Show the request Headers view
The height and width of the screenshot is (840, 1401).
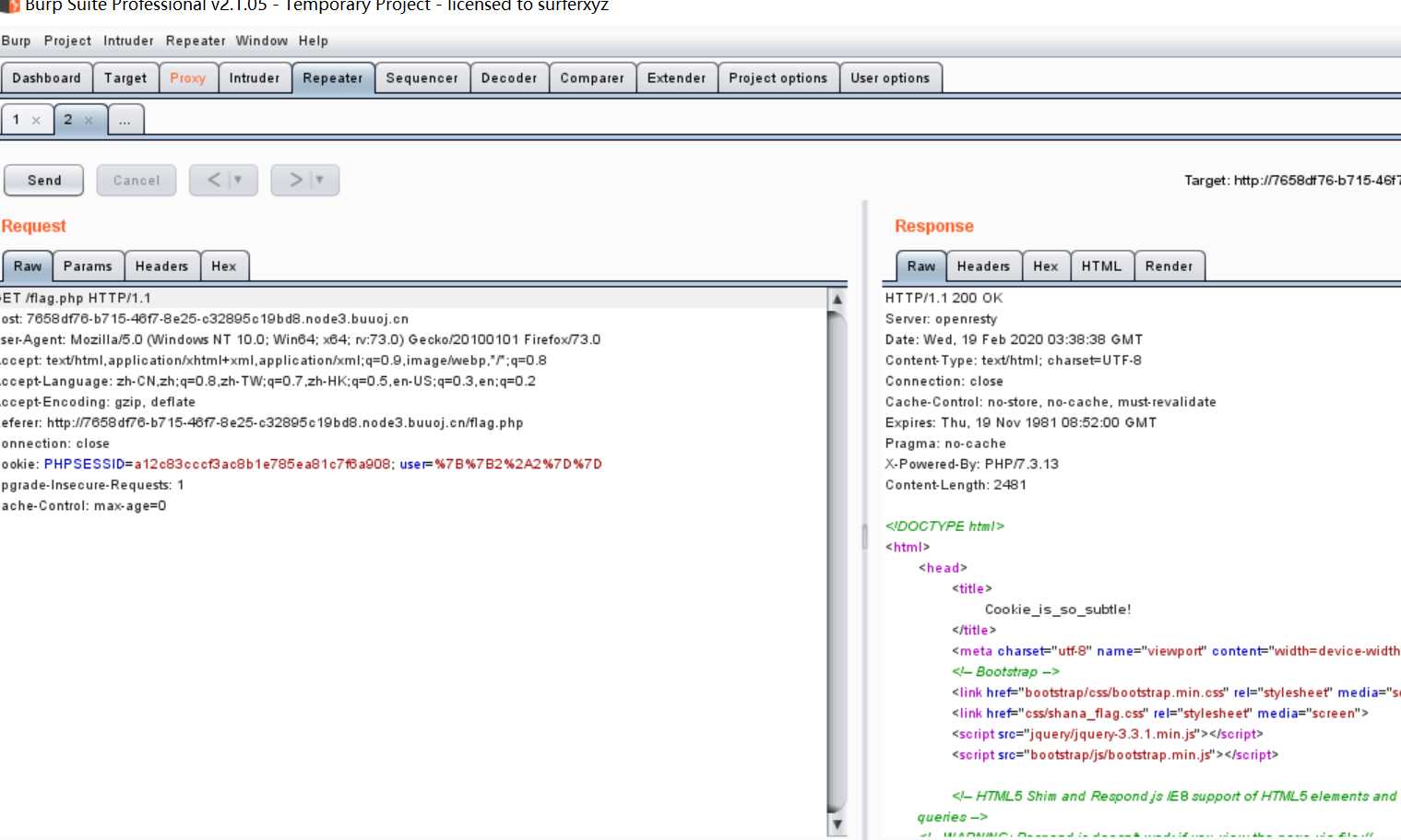click(x=161, y=266)
